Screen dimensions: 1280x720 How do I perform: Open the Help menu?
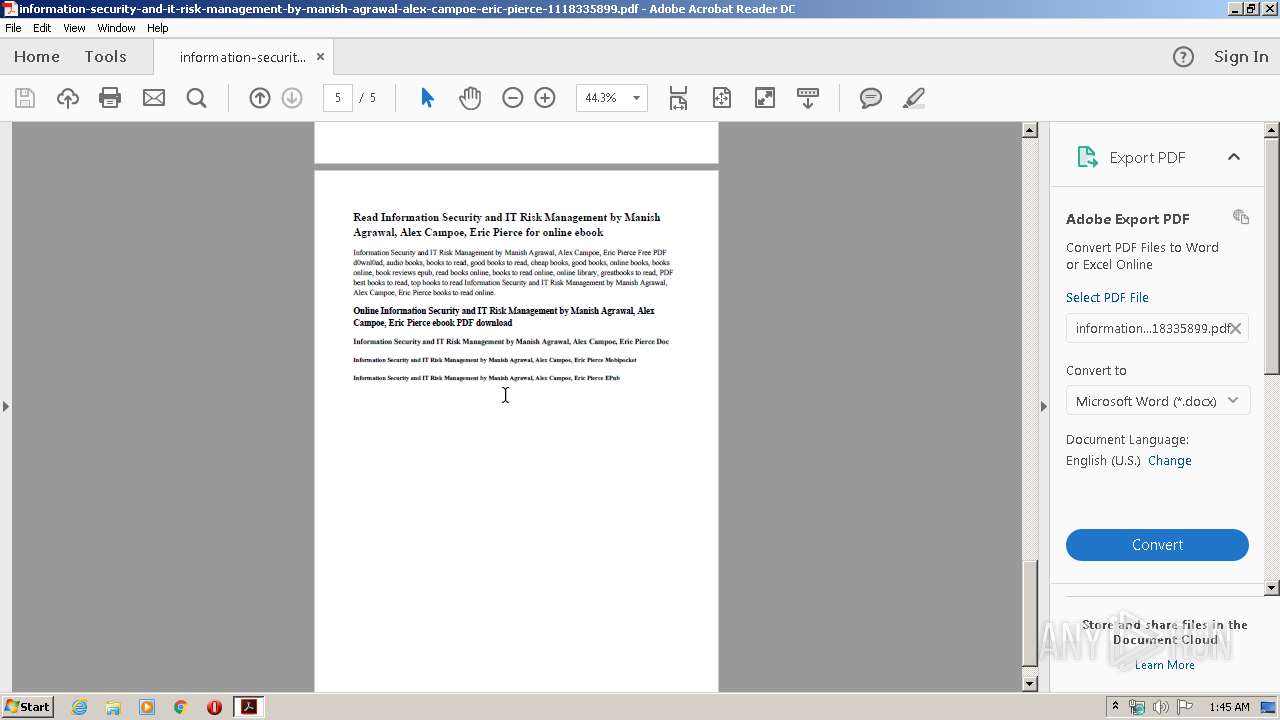tap(158, 28)
